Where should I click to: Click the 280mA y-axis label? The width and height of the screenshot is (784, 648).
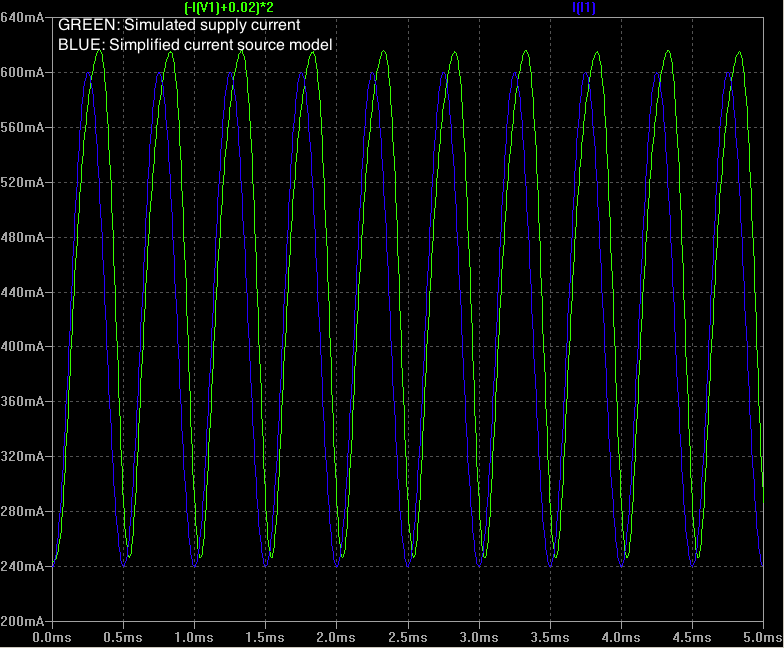pos(22,512)
